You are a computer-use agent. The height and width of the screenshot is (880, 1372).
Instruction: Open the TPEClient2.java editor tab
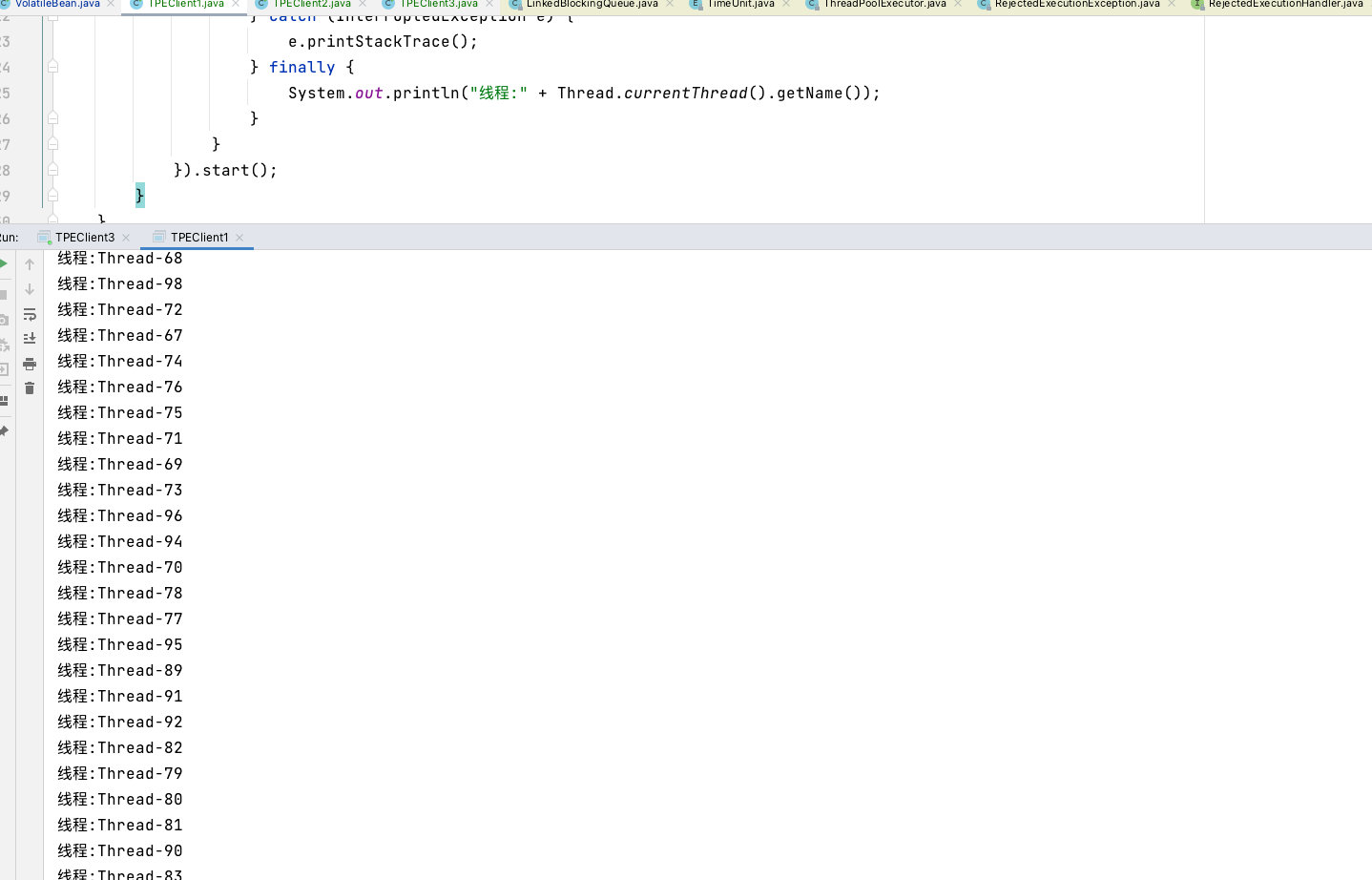(312, 4)
